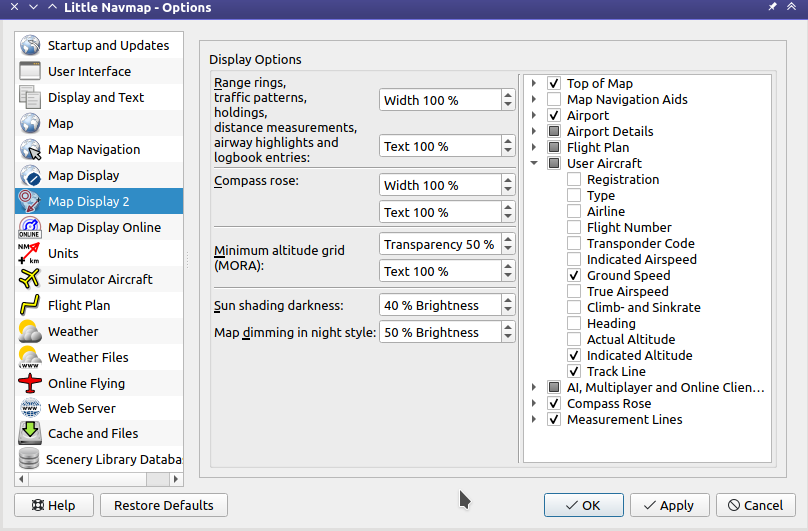Image resolution: width=808 pixels, height=531 pixels.
Task: Cancel the Options dialog
Action: [756, 505]
